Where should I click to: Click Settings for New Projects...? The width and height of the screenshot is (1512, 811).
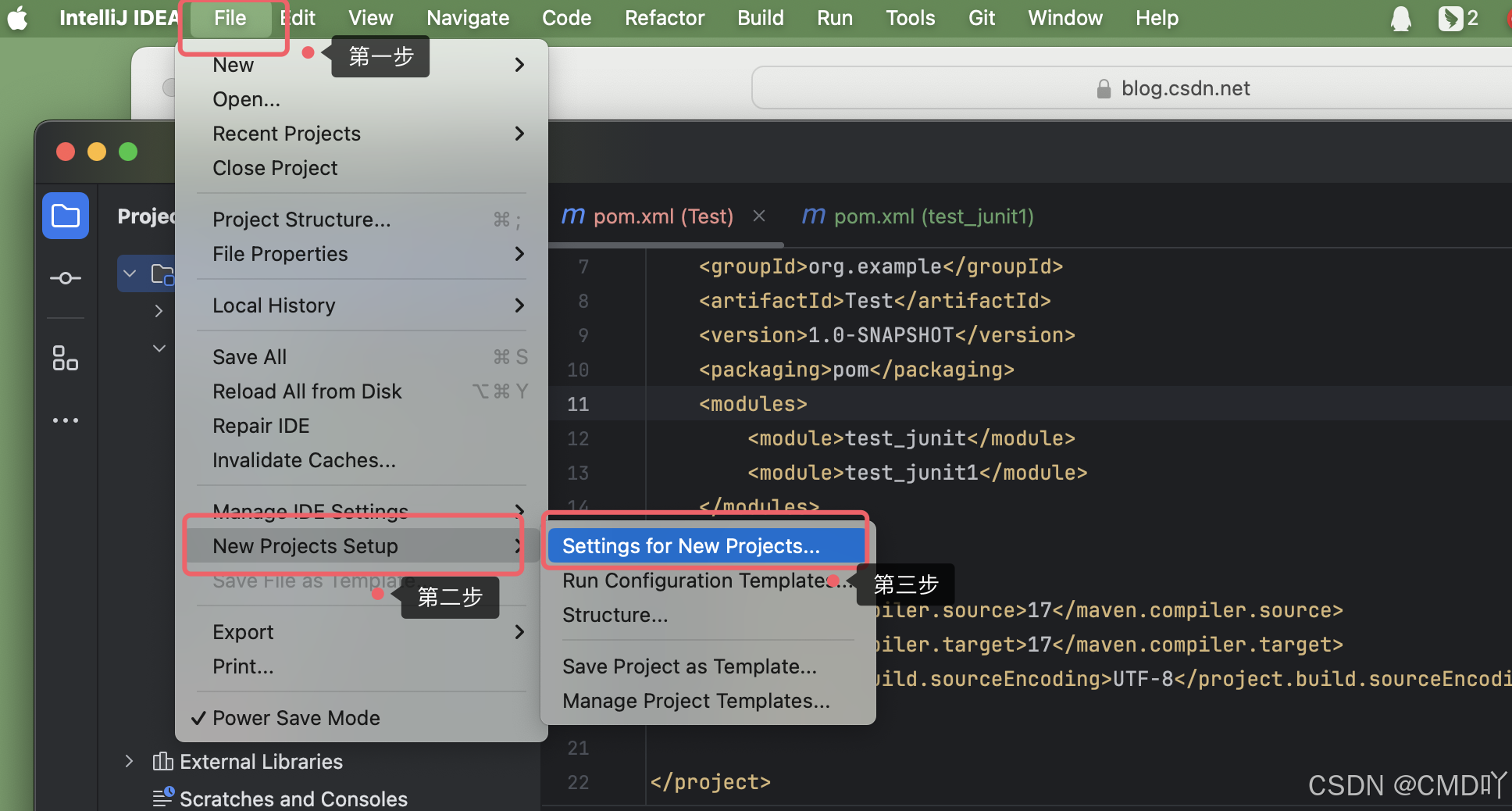click(708, 546)
